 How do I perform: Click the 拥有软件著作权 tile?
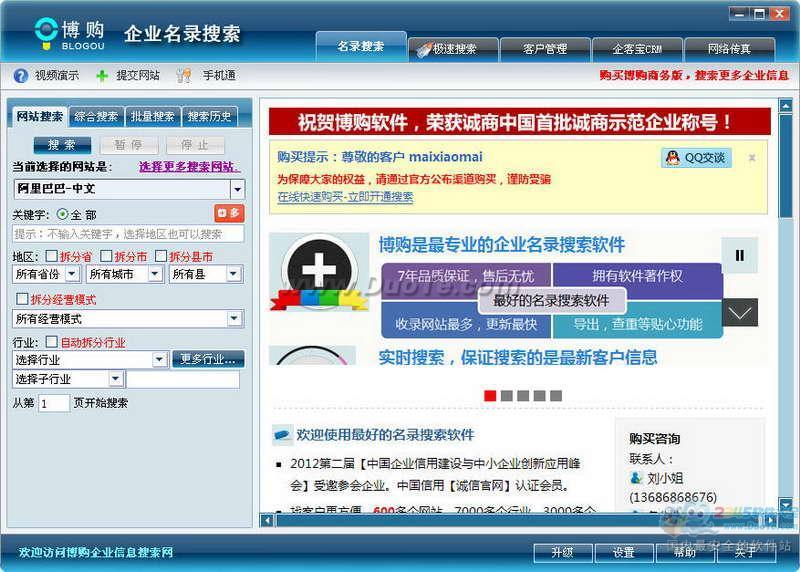click(637, 276)
